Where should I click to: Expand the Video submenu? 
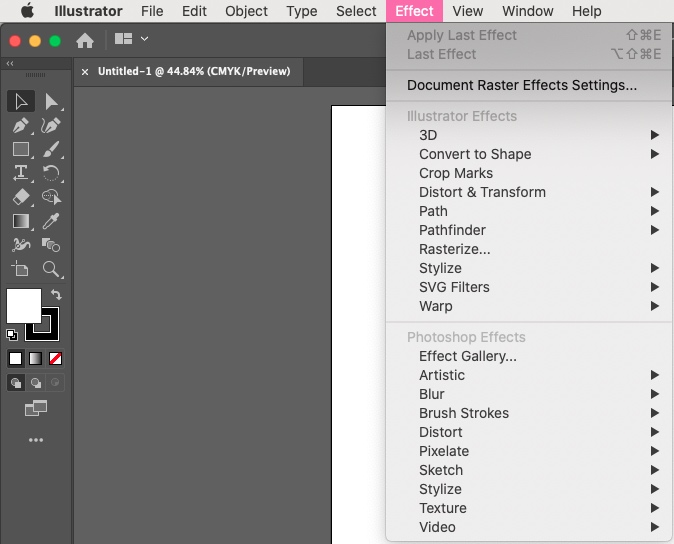(x=529, y=527)
